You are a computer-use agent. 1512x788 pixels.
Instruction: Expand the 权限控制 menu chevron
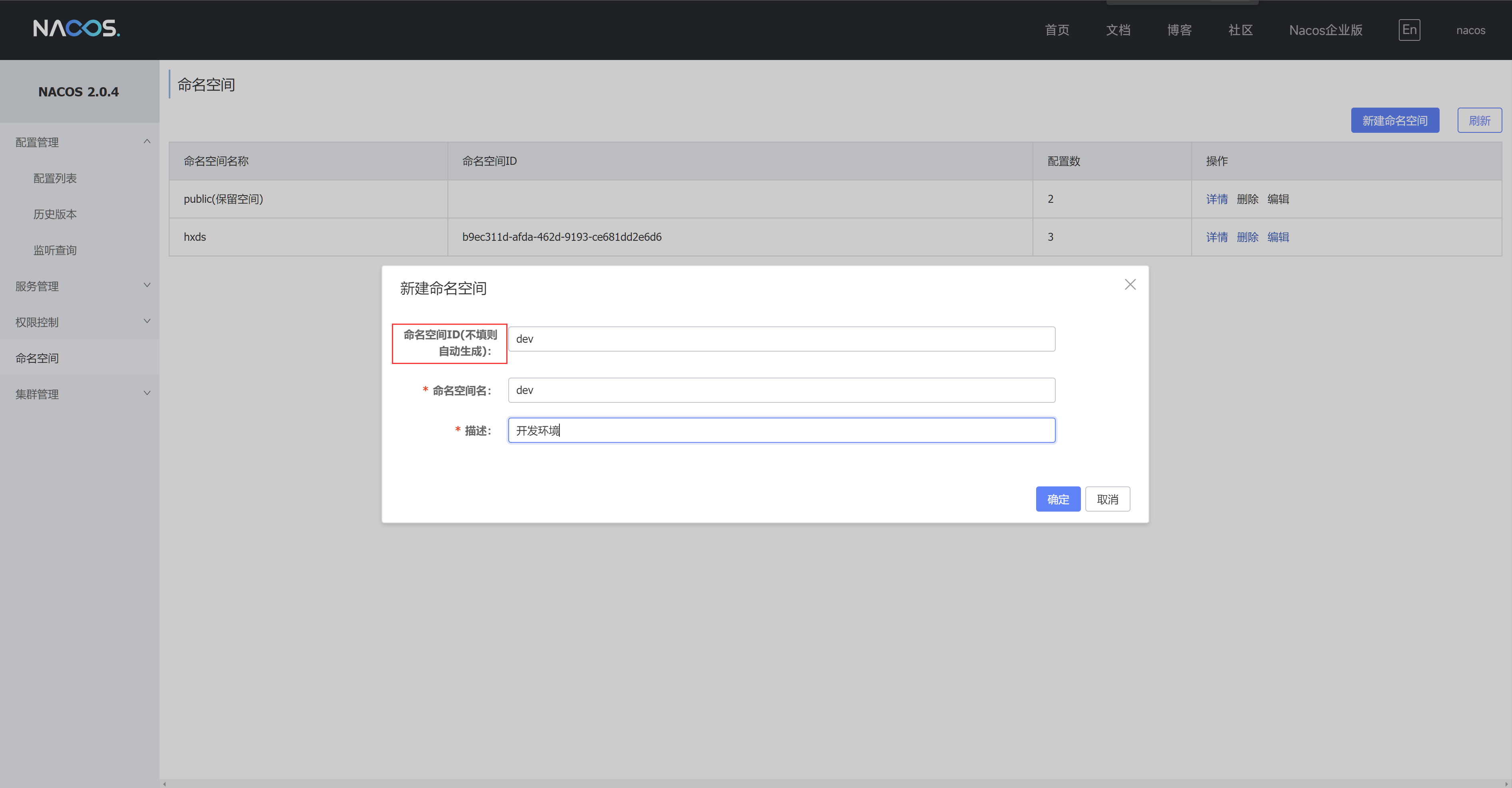[x=147, y=321]
